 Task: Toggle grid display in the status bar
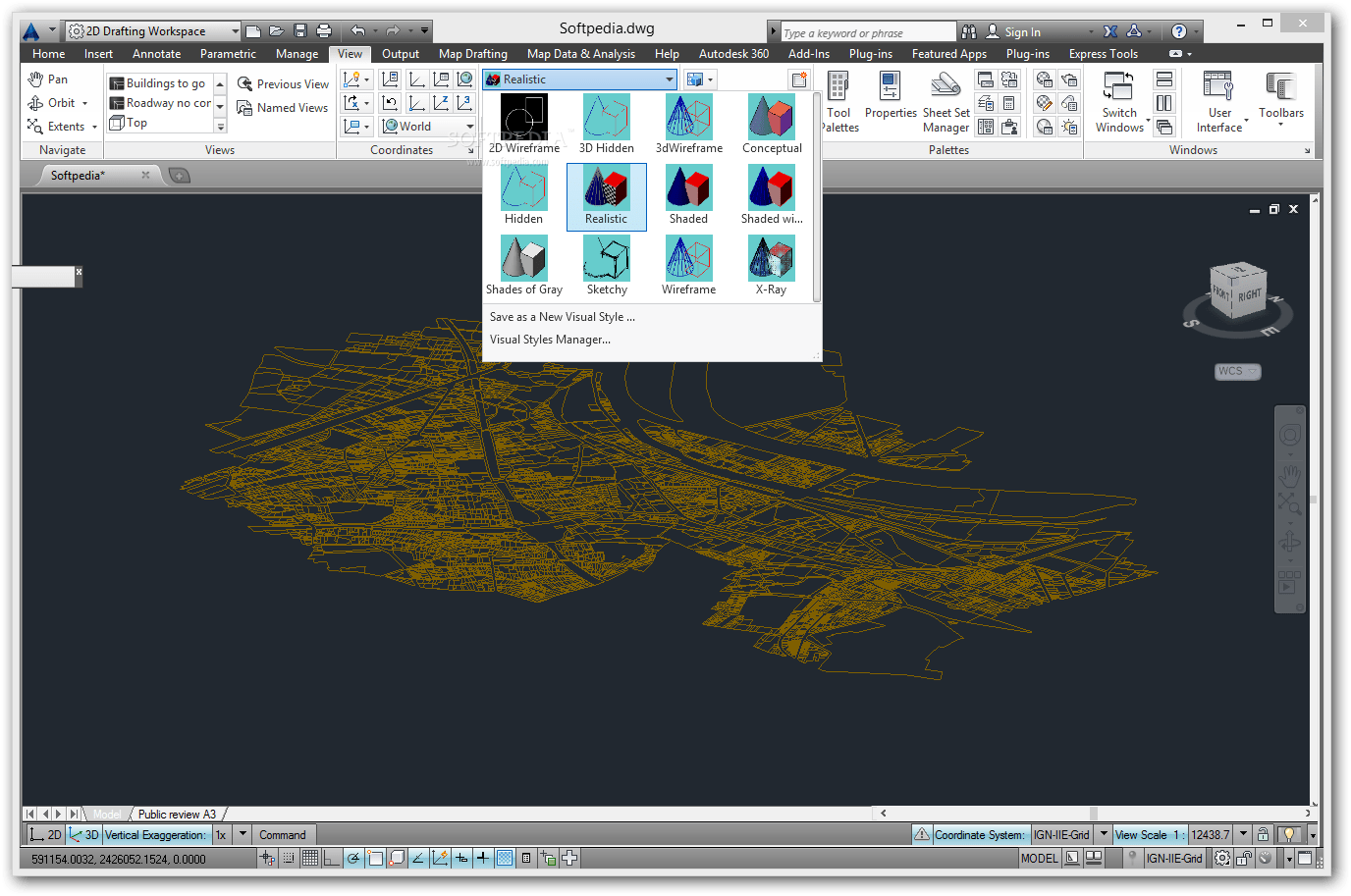pyautogui.click(x=309, y=858)
